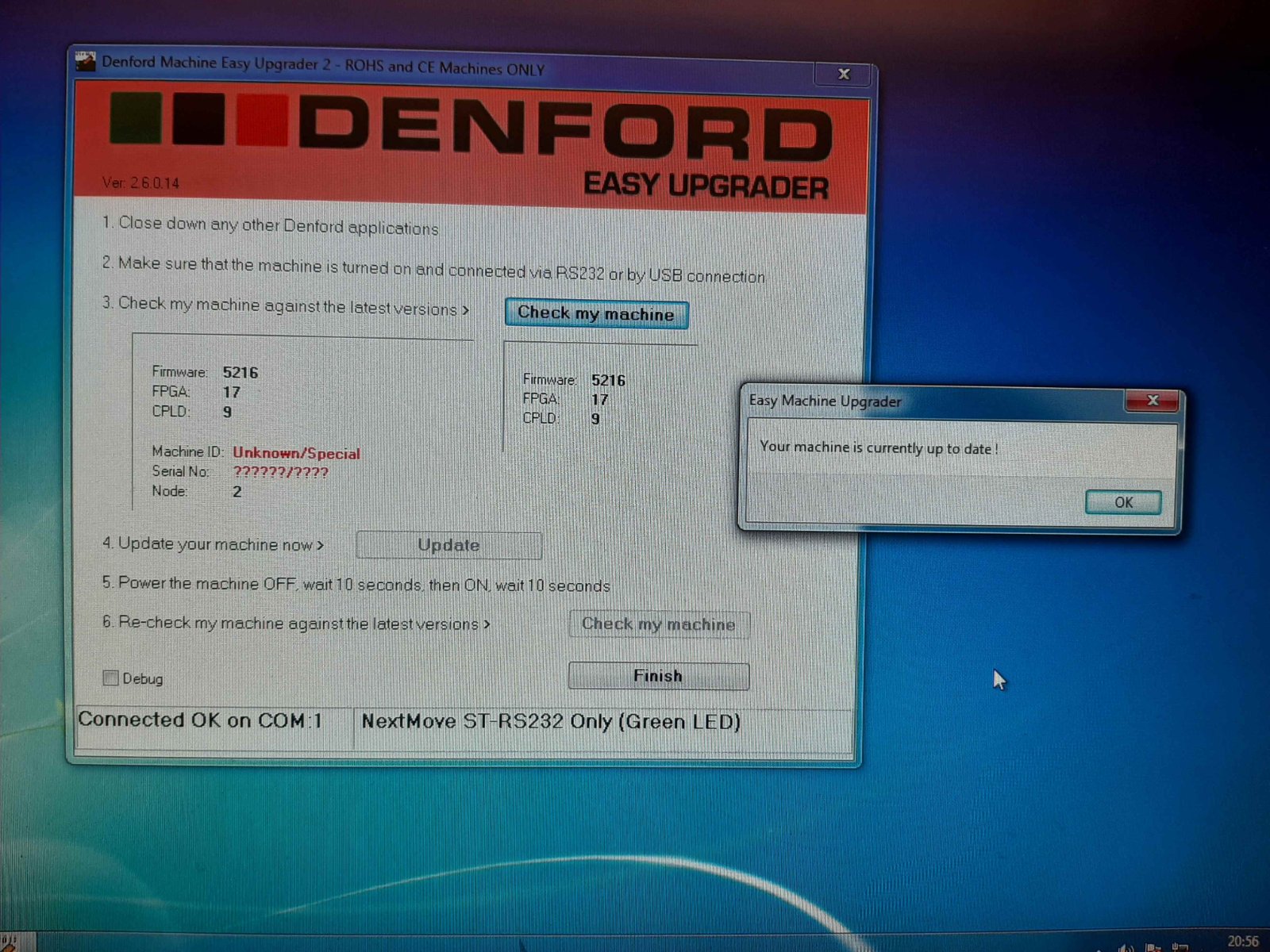
Task: Click the Denford app icon in title bar
Action: pyautogui.click(x=86, y=60)
